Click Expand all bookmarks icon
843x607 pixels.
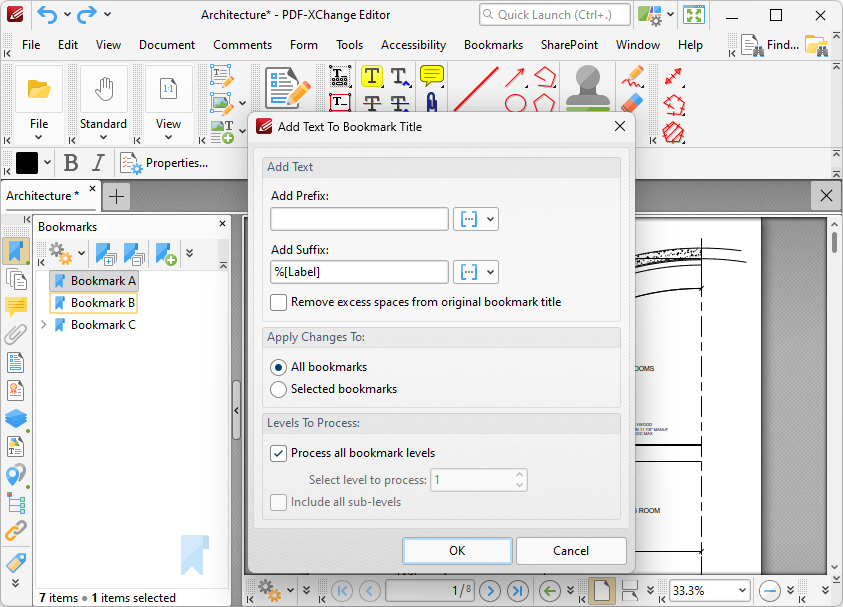106,253
